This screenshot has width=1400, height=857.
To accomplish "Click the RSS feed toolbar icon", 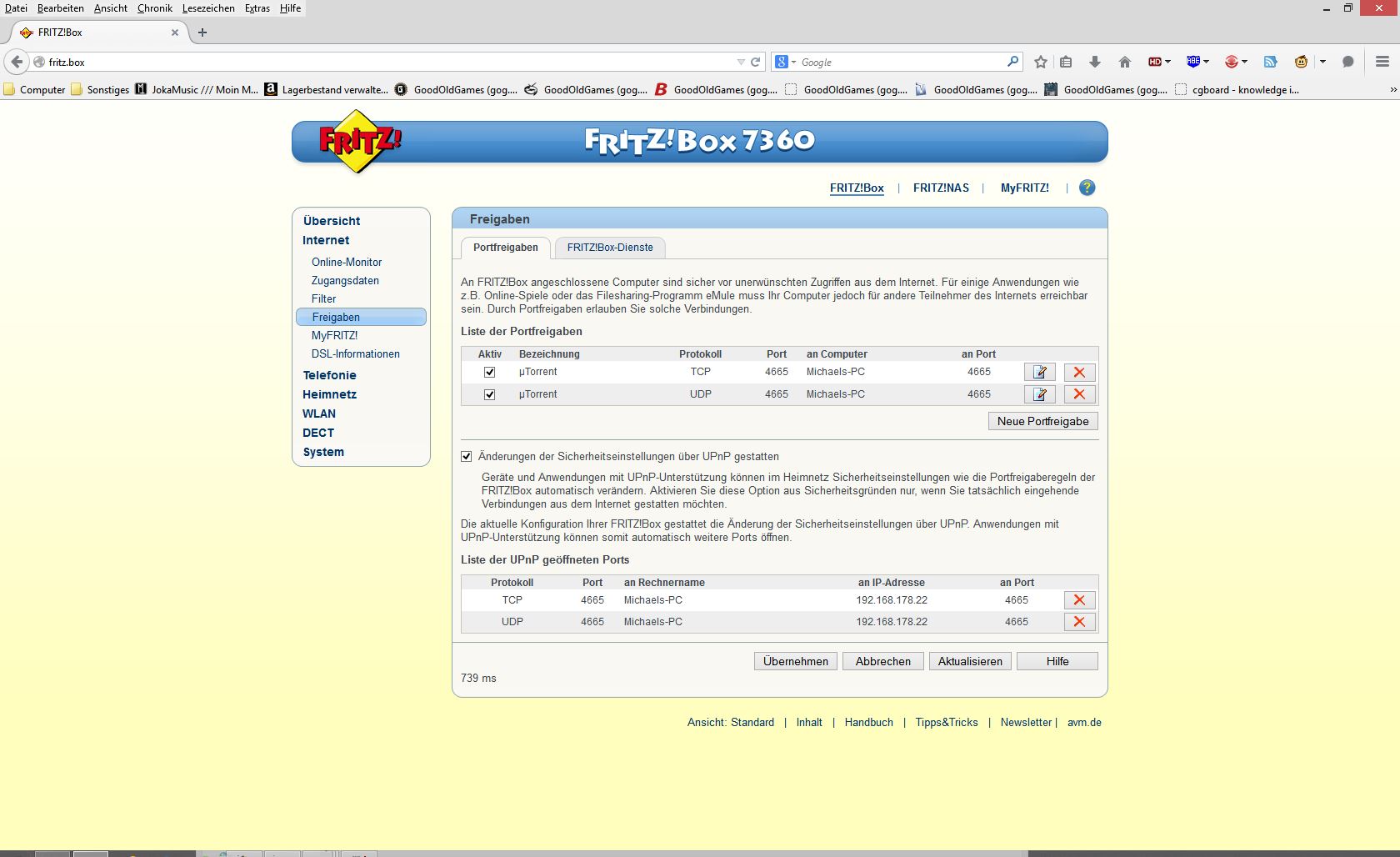I will click(x=1270, y=62).
